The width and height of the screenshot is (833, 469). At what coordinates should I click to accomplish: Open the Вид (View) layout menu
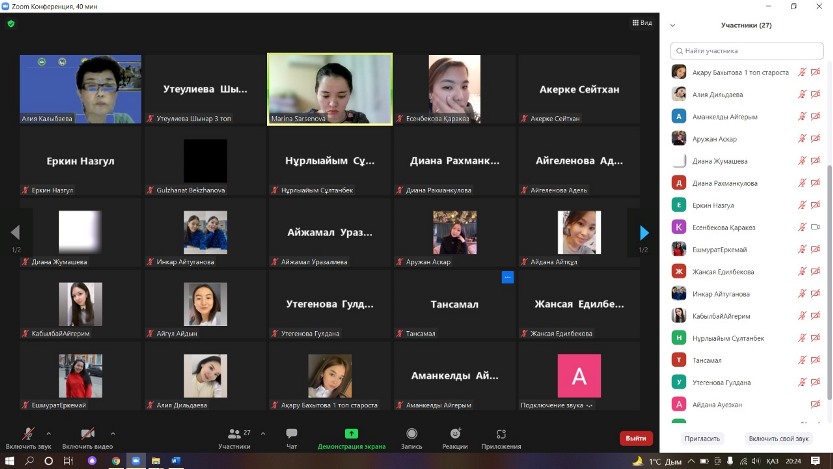(x=642, y=23)
